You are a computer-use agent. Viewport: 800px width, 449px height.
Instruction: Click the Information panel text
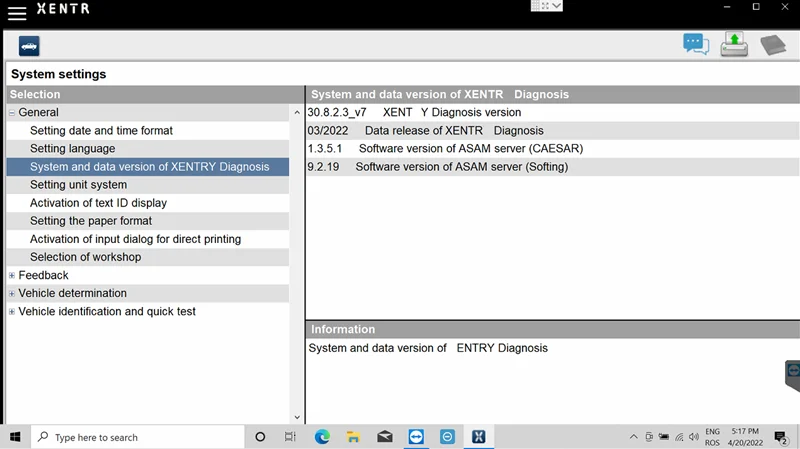pyautogui.click(x=428, y=348)
